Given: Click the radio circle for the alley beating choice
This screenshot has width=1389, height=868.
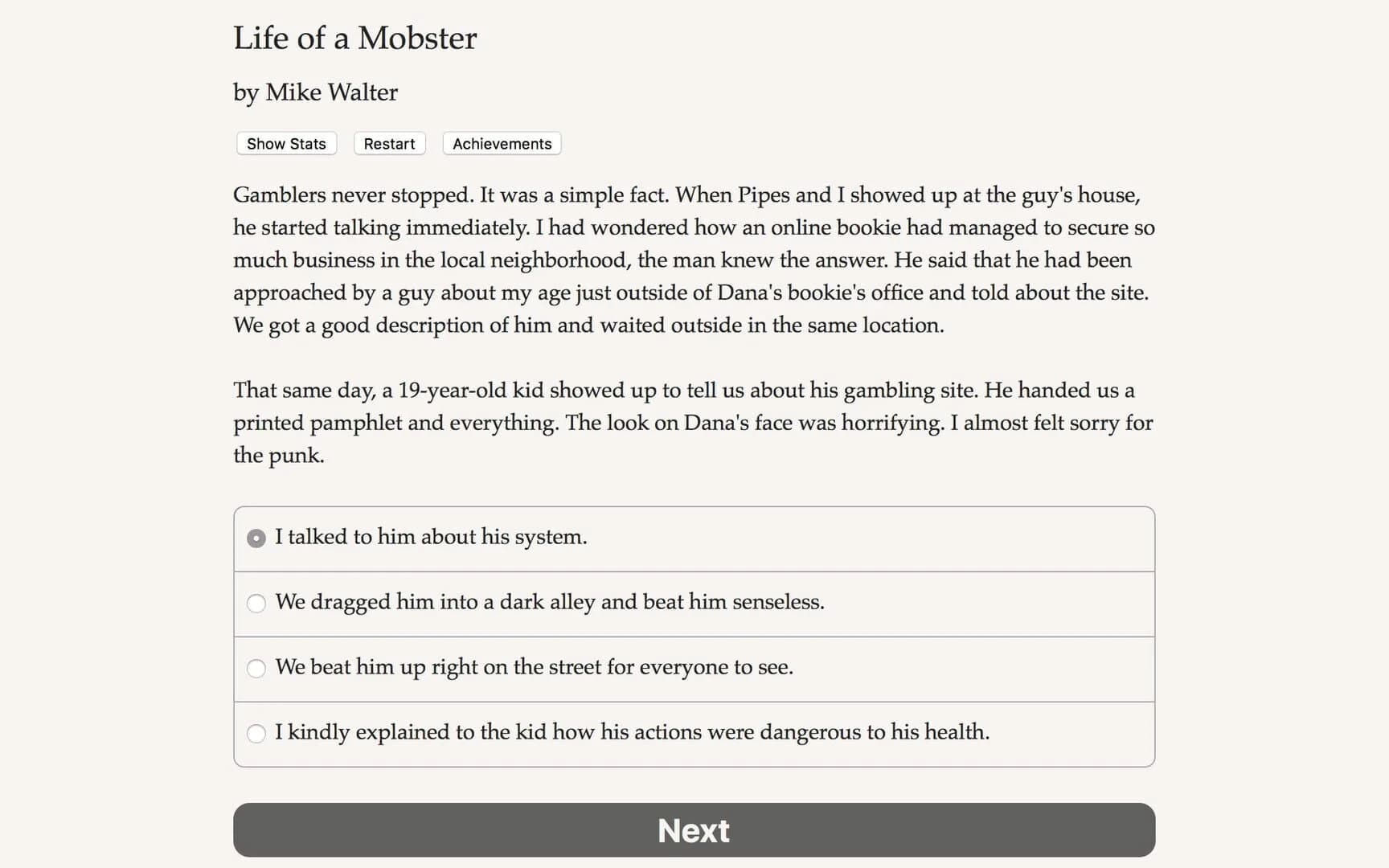Looking at the screenshot, I should [x=256, y=603].
